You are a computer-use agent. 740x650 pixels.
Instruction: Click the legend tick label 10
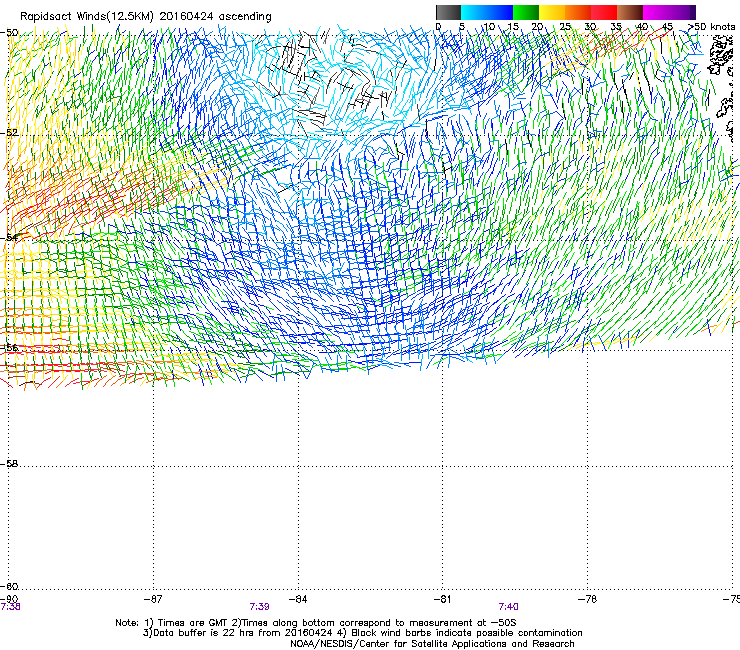[489, 27]
